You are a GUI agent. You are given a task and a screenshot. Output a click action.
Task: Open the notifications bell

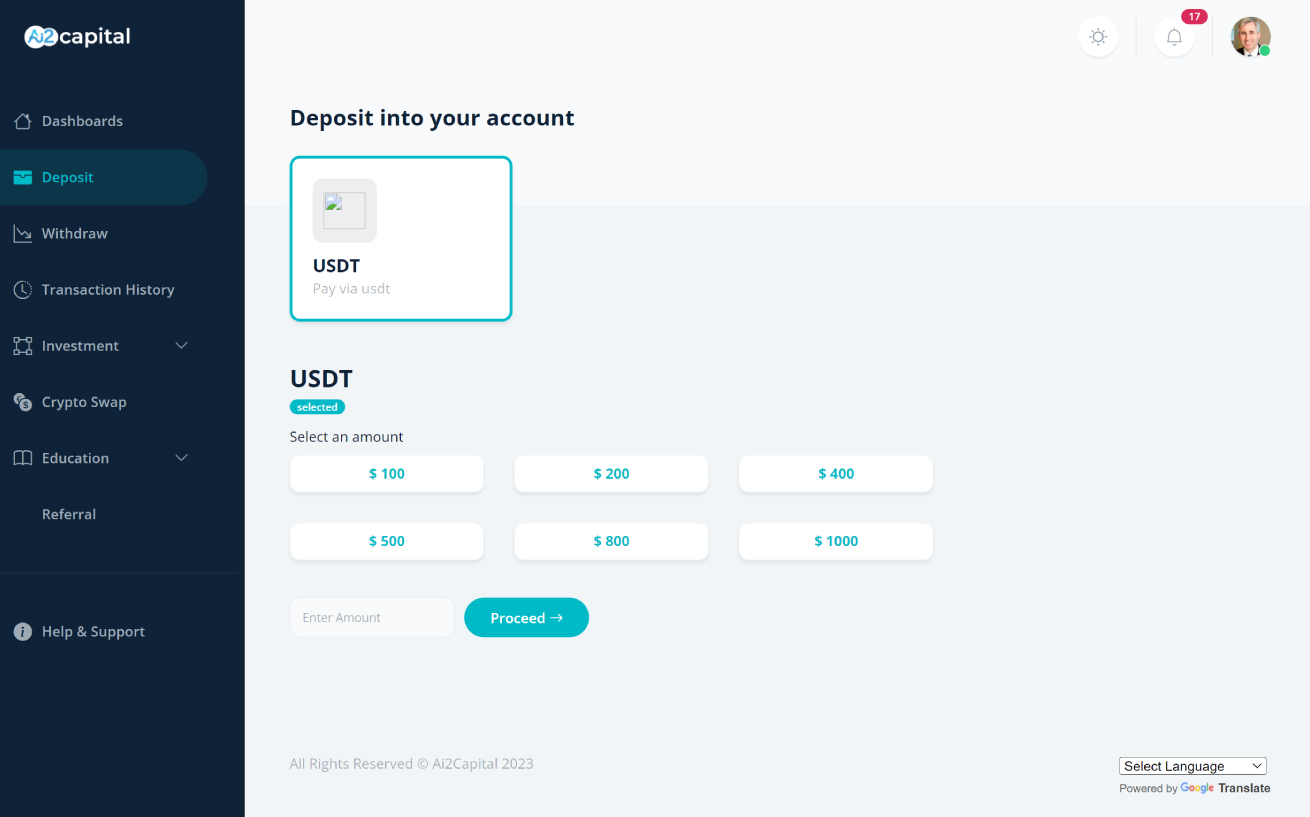pyautogui.click(x=1174, y=37)
